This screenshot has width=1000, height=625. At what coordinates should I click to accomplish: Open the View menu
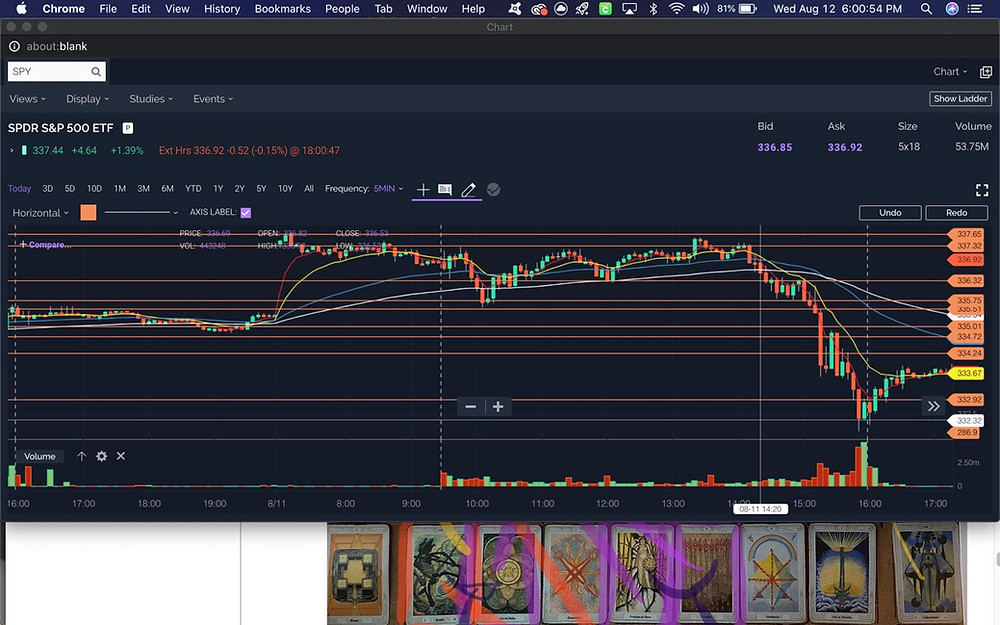click(x=177, y=9)
